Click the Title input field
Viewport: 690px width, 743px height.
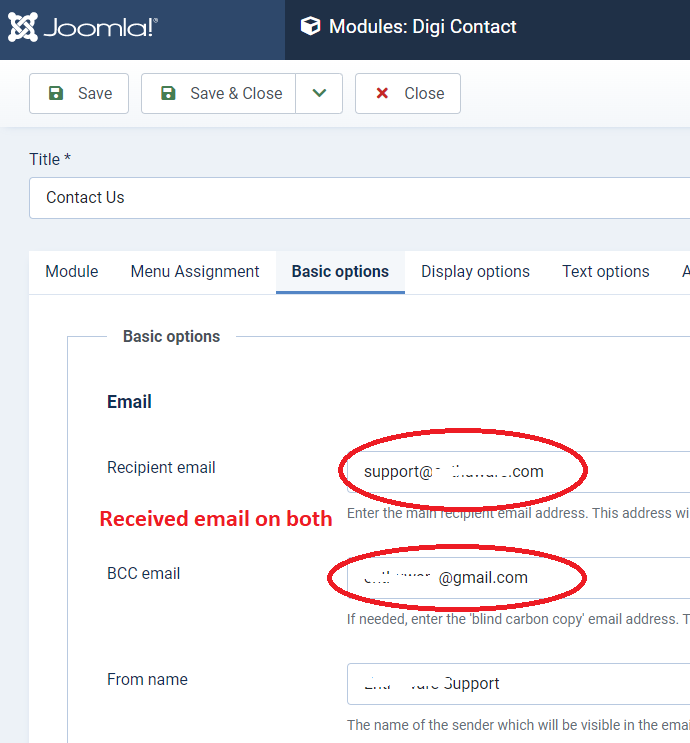[x=359, y=198]
